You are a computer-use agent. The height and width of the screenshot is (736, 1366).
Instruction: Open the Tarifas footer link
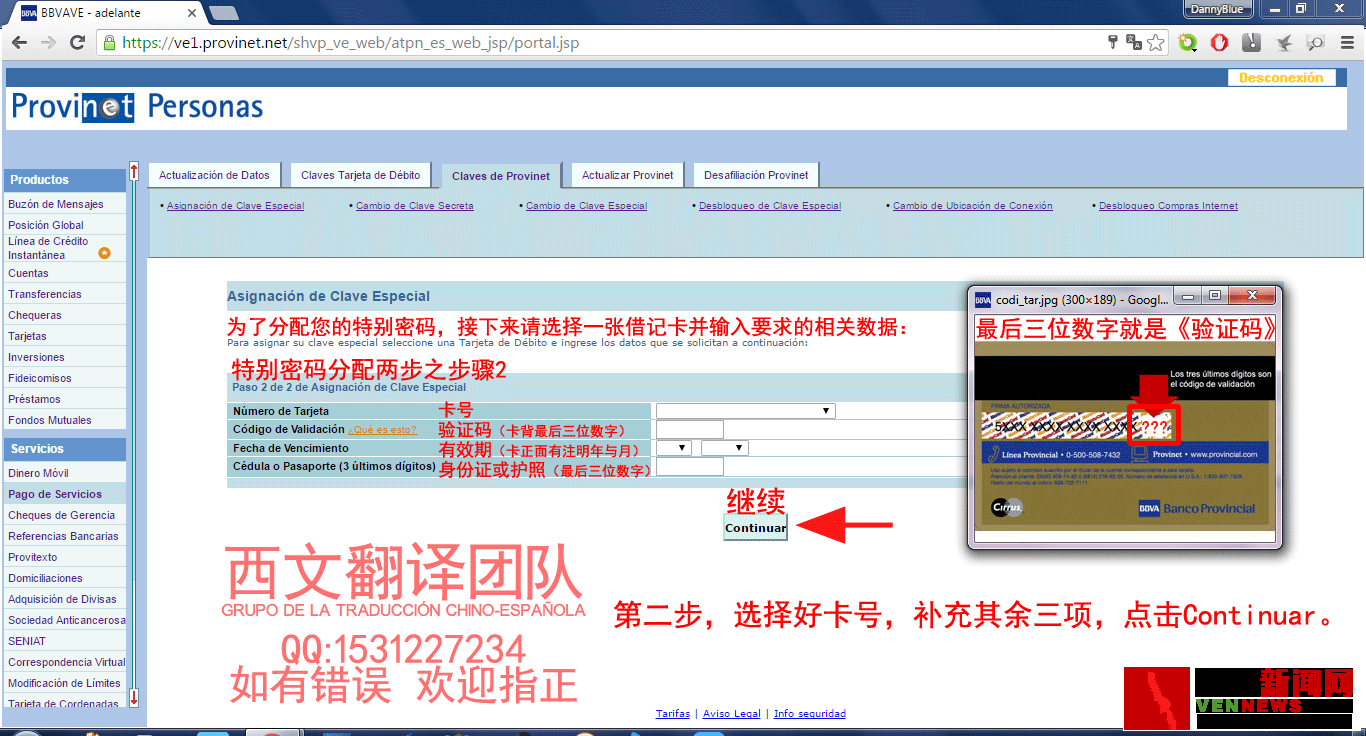tap(673, 714)
